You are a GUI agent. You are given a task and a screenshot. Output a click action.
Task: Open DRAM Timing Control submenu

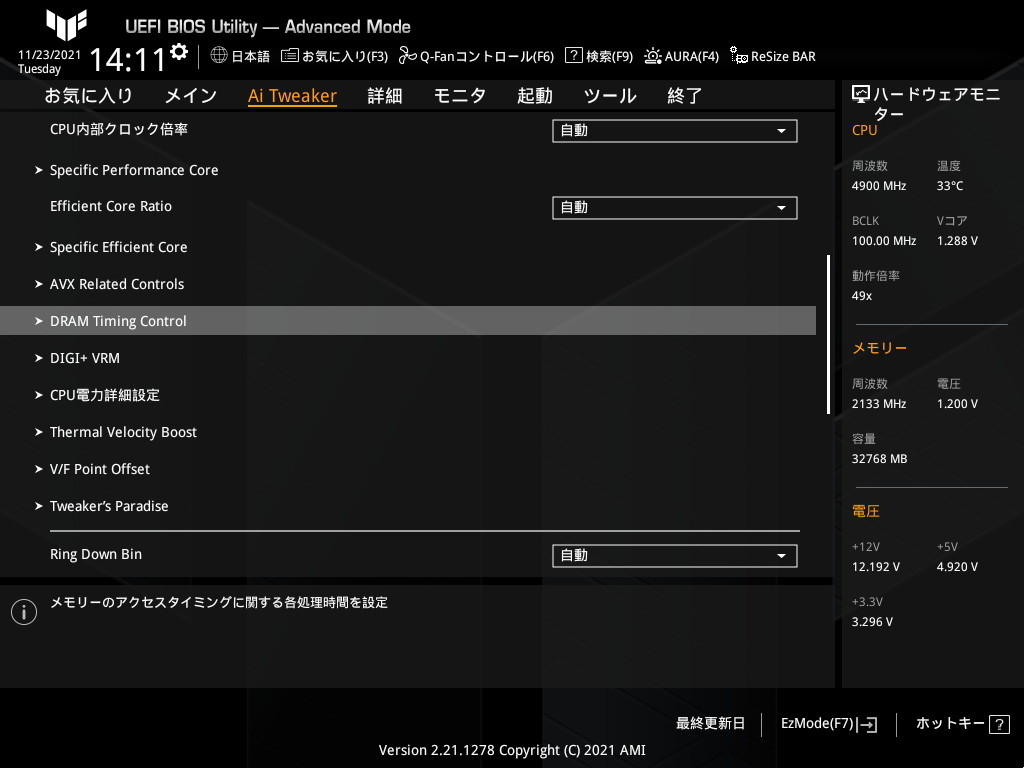(408, 321)
